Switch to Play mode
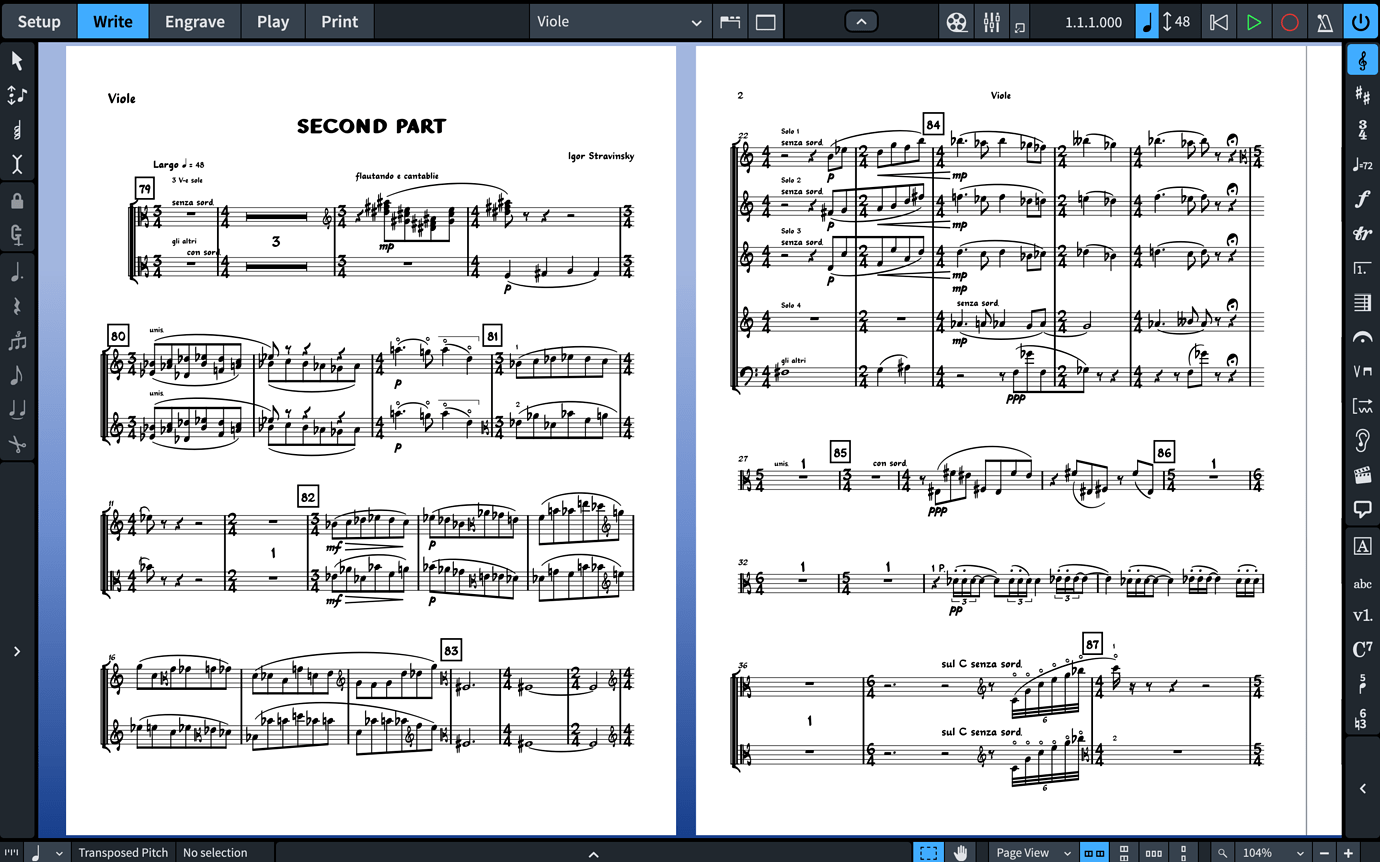The image size is (1380, 862). coord(273,21)
